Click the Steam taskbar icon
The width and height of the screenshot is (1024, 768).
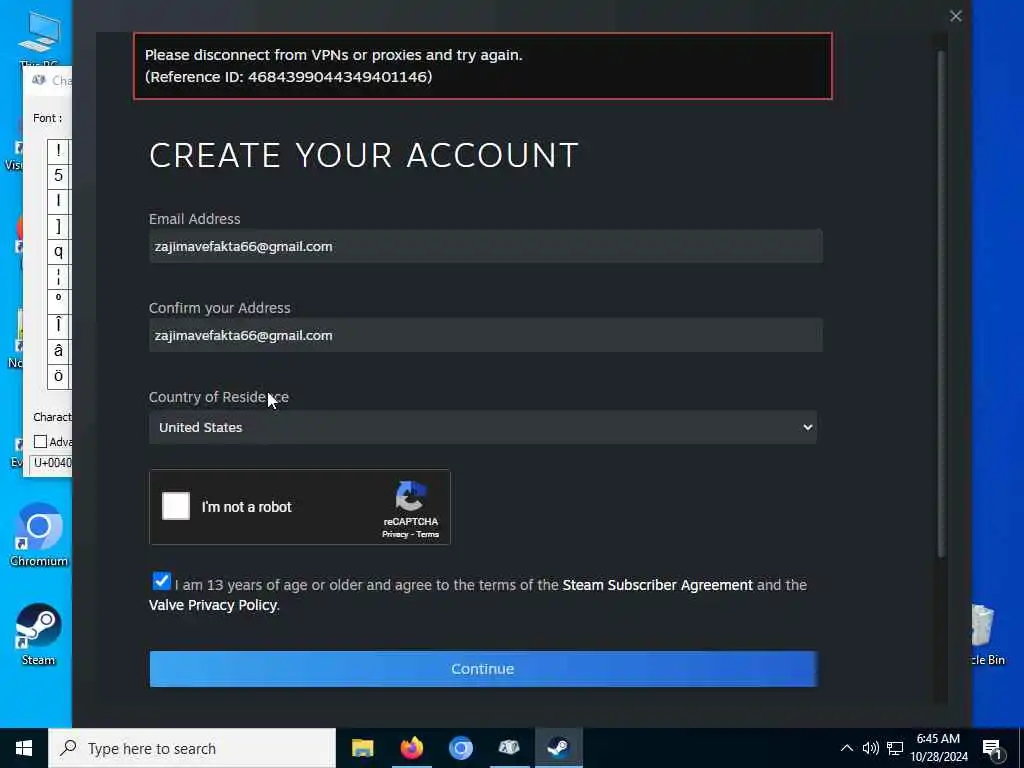coord(558,748)
